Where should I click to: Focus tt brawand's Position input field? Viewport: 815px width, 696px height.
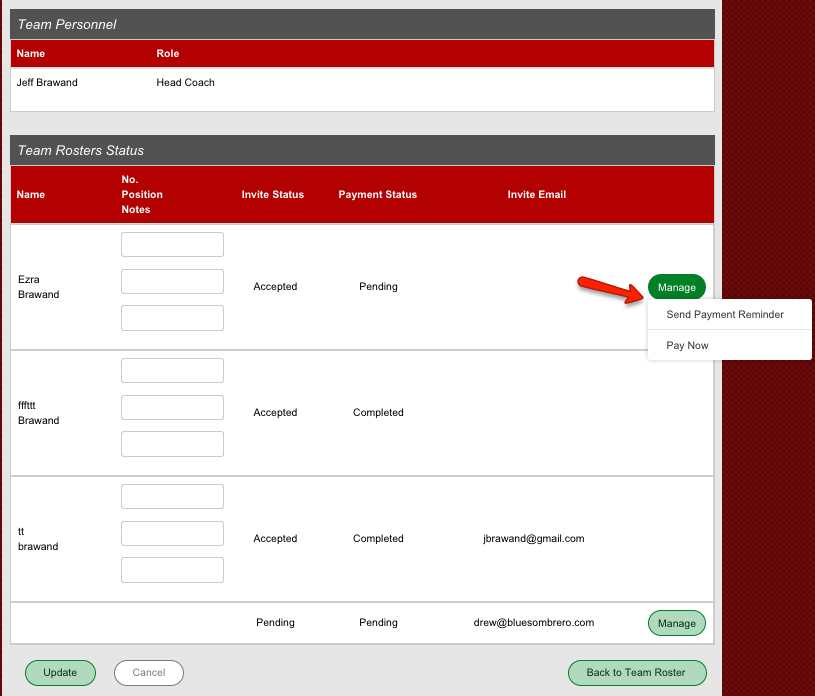pyautogui.click(x=173, y=533)
